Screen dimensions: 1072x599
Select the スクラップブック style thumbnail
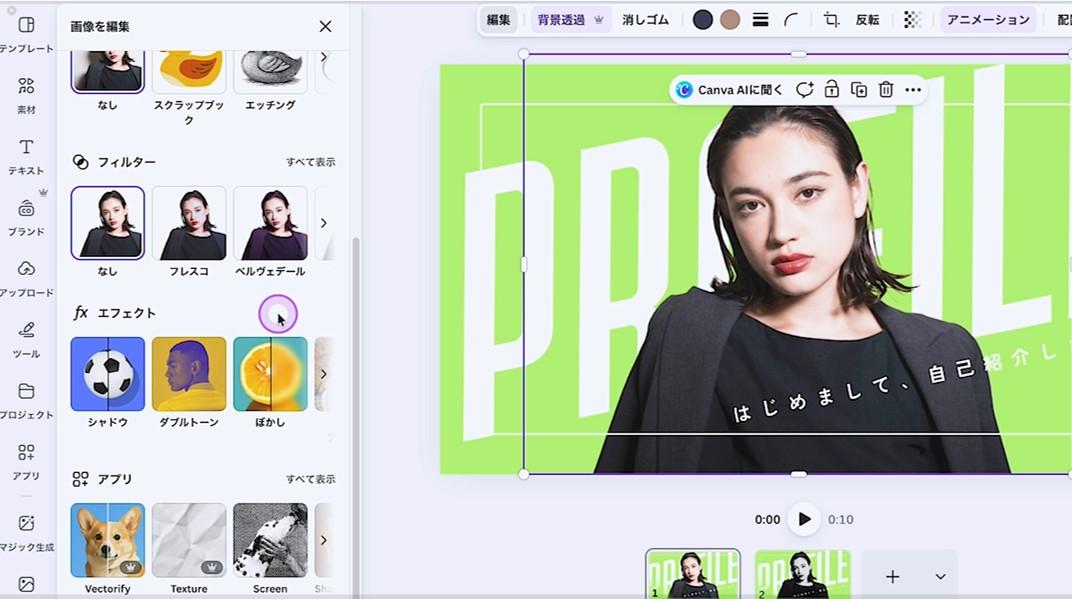[x=189, y=72]
